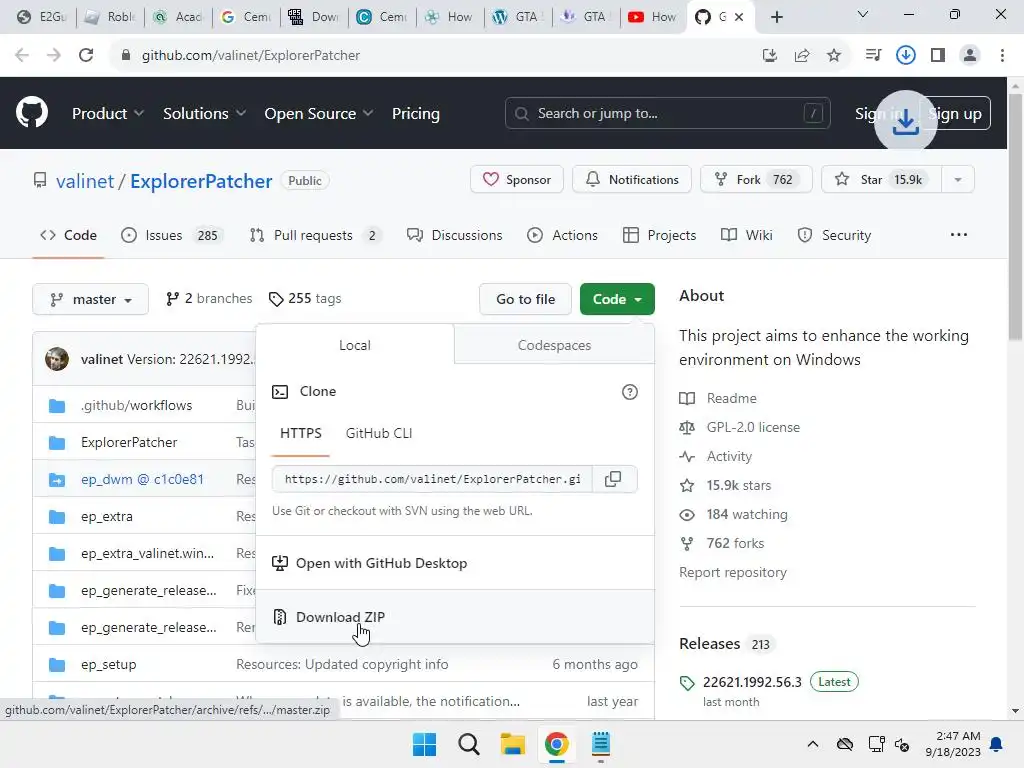Expand Solutions menu in header
The image size is (1024, 768).
click(x=204, y=114)
